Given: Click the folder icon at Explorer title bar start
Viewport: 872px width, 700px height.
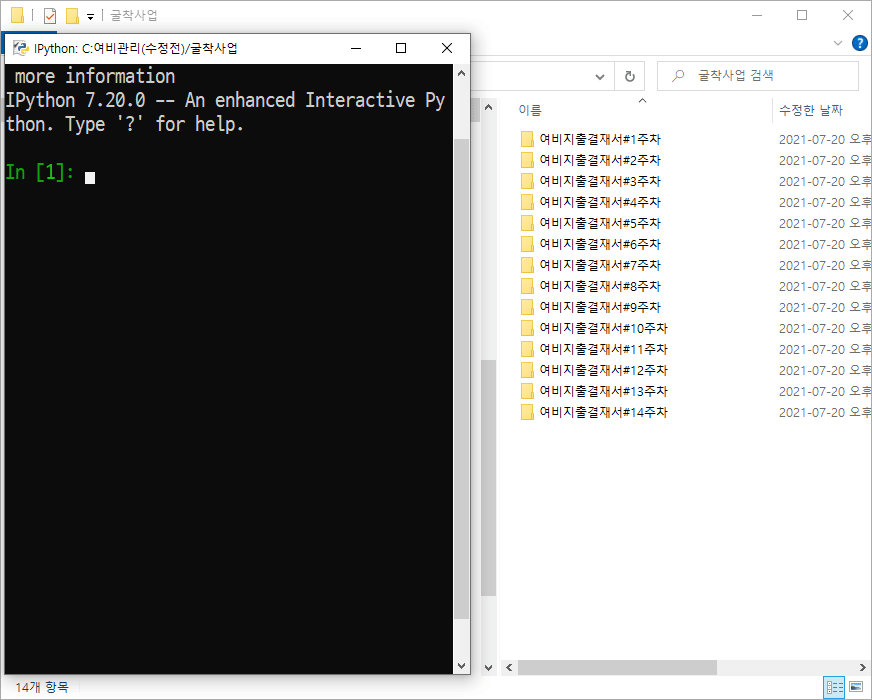Looking at the screenshot, I should pyautogui.click(x=17, y=15).
